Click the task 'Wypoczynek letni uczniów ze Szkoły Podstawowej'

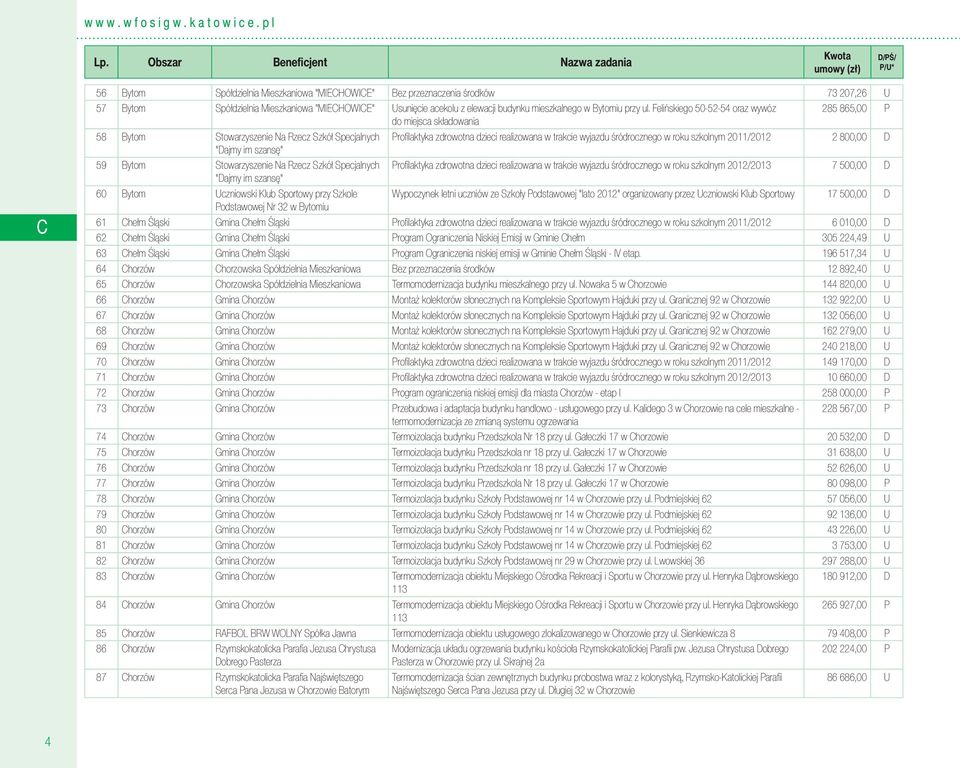pos(593,194)
